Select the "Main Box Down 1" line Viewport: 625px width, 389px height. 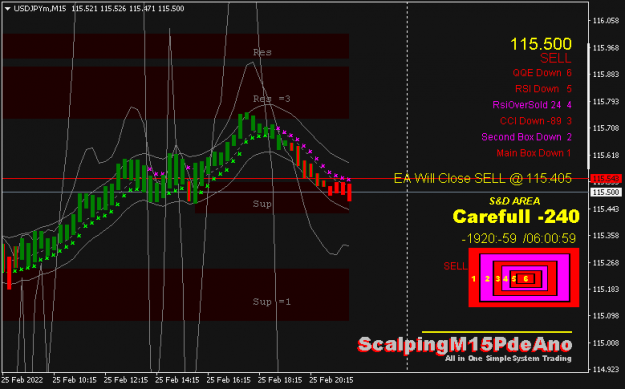pos(534,153)
